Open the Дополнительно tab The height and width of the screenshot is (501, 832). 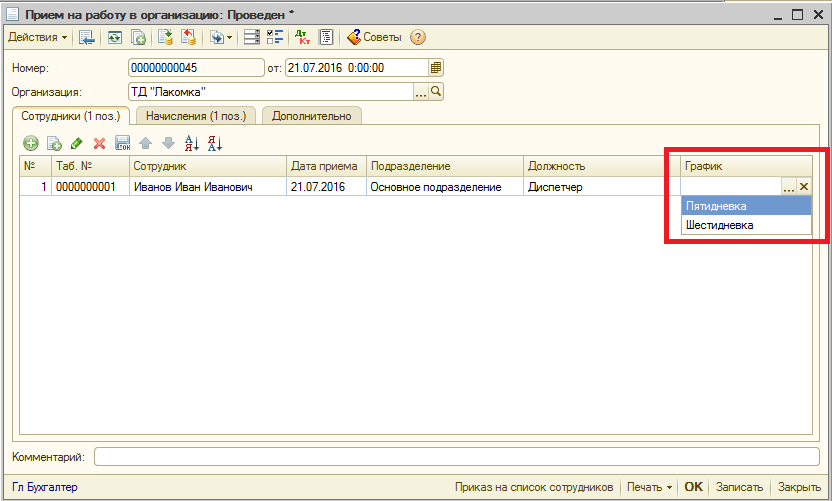coord(312,116)
